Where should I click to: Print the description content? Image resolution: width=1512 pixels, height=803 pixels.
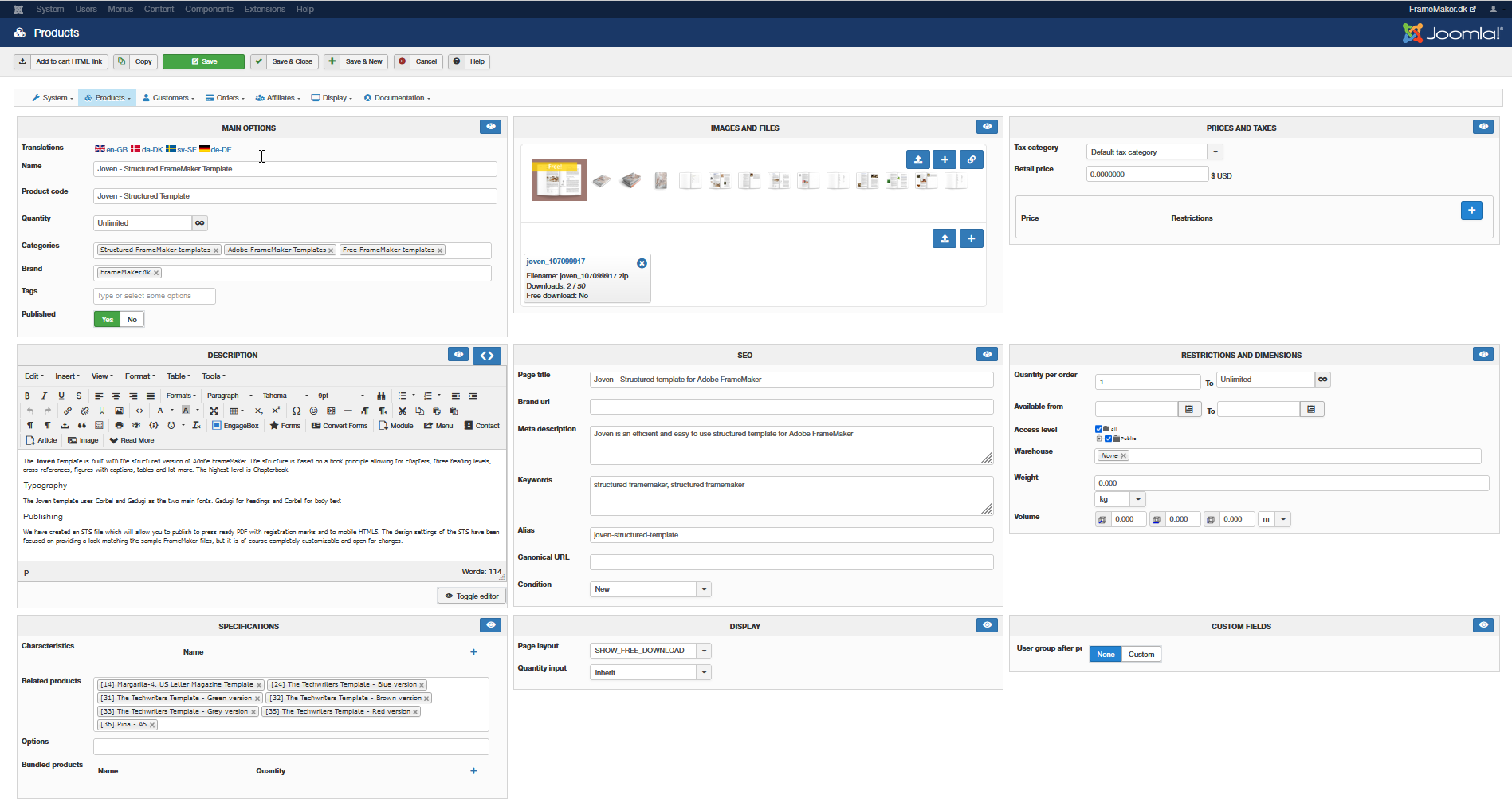(119, 426)
